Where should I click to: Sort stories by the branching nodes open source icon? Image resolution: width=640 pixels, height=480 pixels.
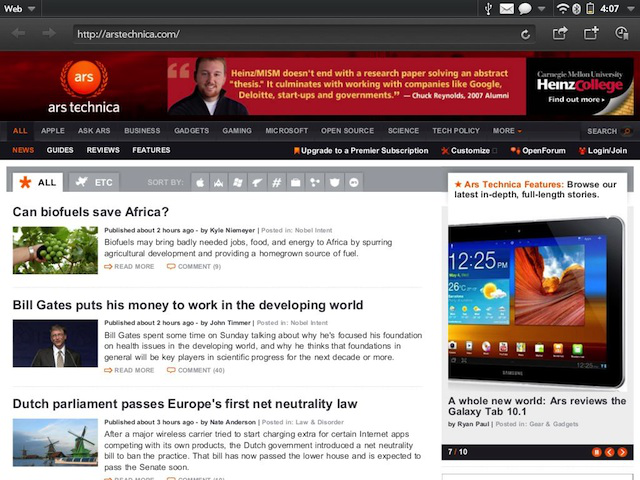tap(314, 182)
